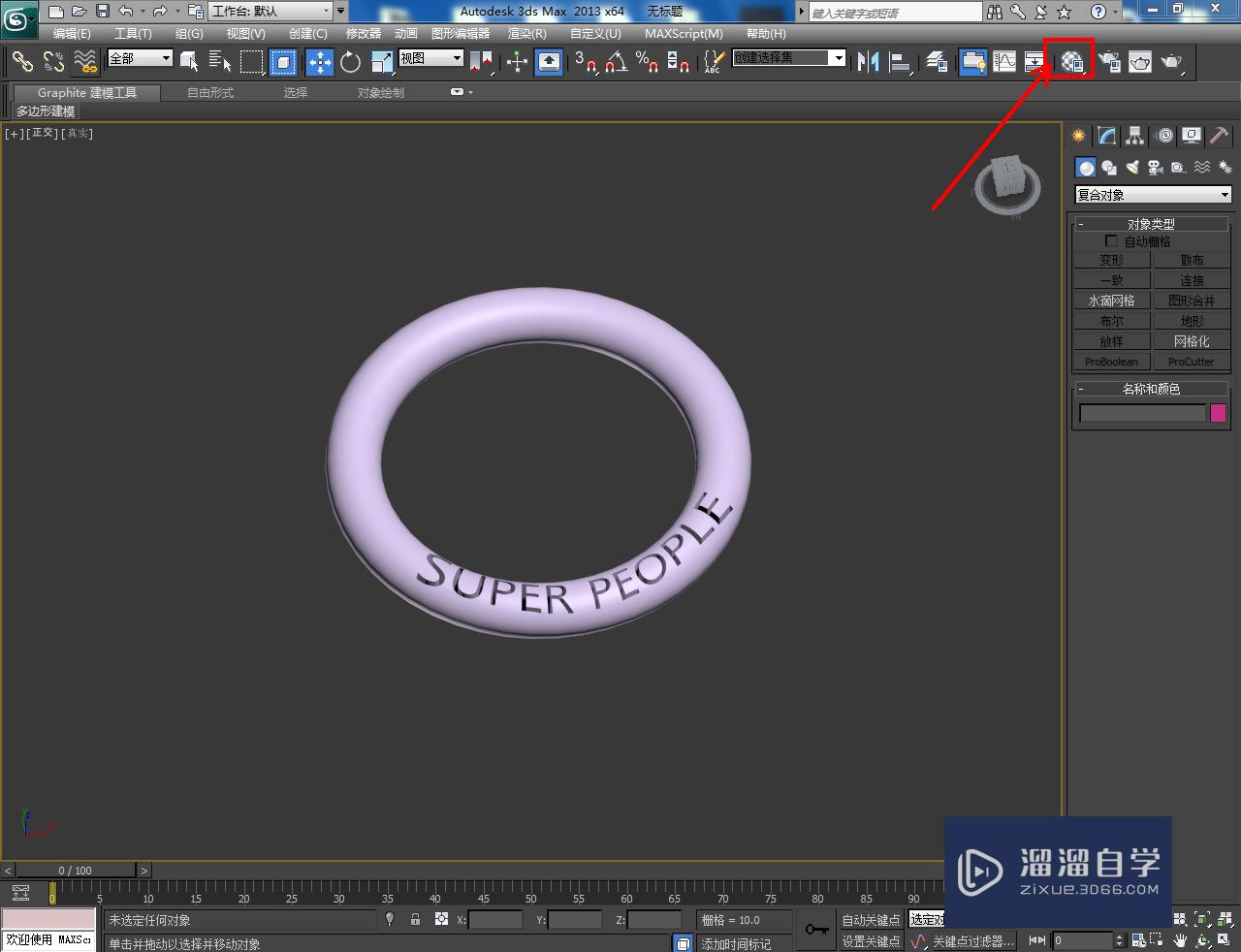The image size is (1241, 952).
Task: Switch to the 自由形式 ribbon tab
Action: pyautogui.click(x=210, y=92)
